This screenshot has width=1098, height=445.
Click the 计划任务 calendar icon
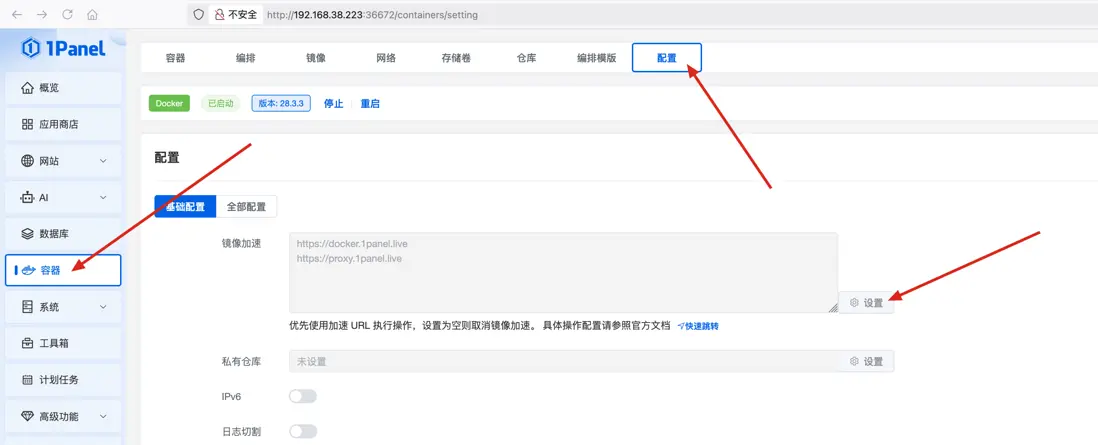click(x=27, y=380)
